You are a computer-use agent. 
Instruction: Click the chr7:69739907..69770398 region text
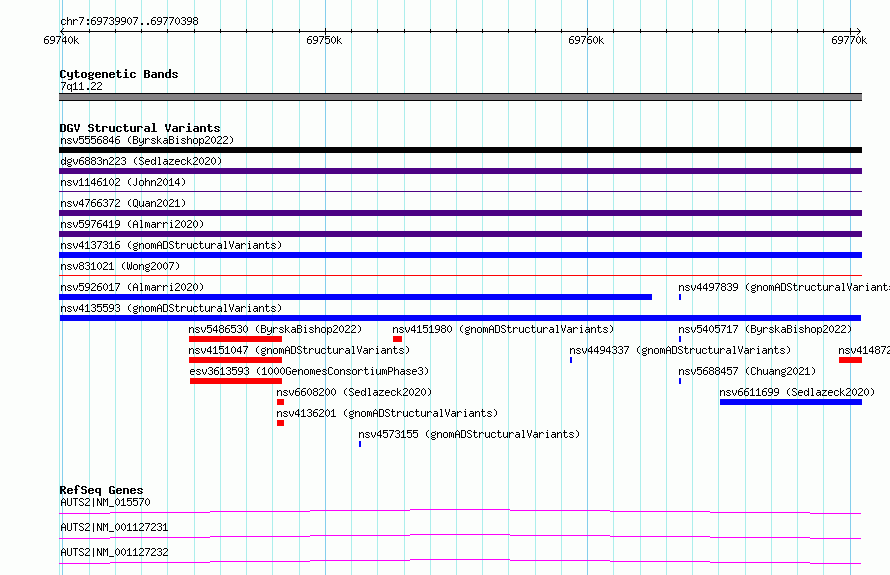pos(129,22)
